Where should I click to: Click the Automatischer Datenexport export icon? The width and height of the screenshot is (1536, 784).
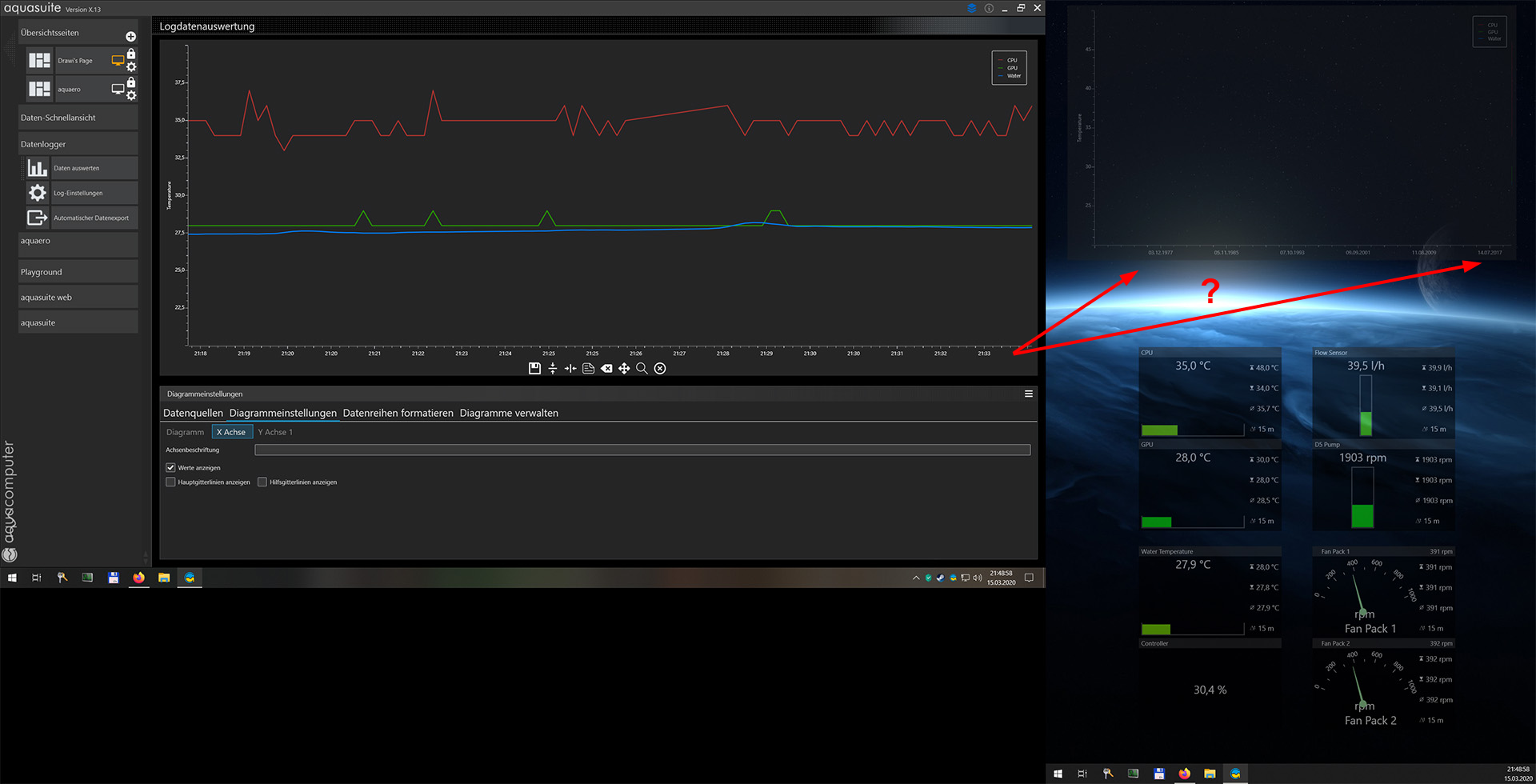37,218
